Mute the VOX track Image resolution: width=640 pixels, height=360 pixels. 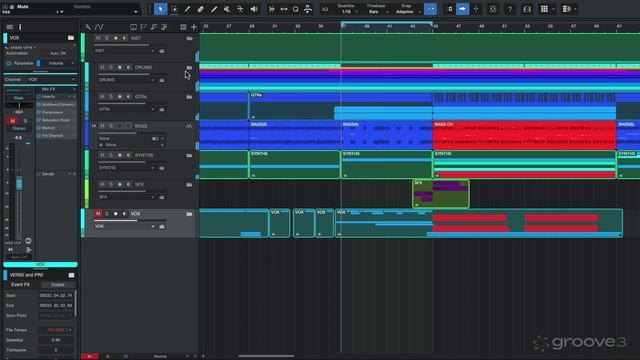tap(98, 214)
